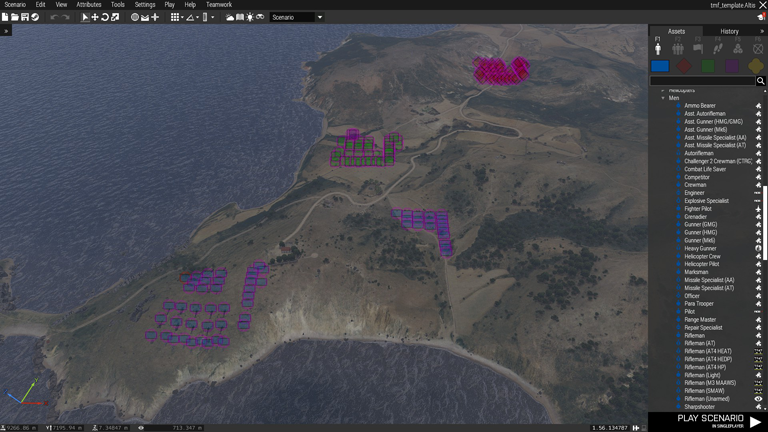Open translation grid size dropdown arrow

tap(182, 17)
